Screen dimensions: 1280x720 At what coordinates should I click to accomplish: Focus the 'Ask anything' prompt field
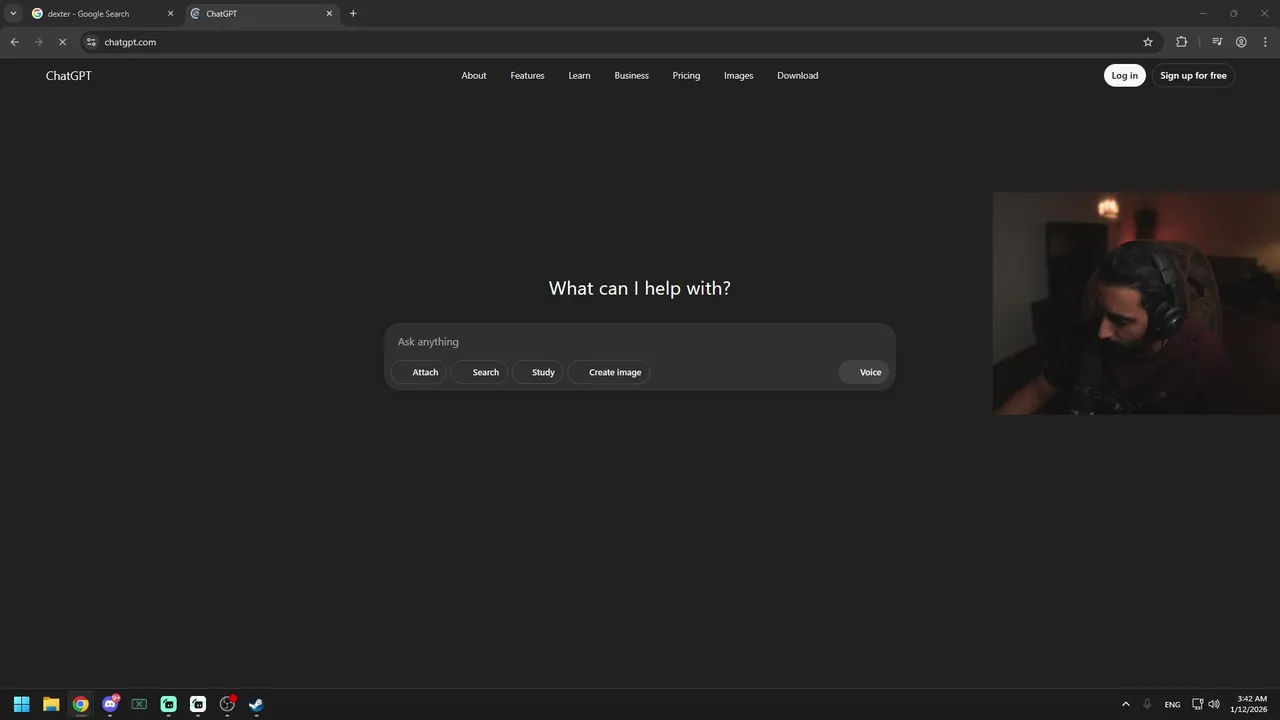(x=640, y=342)
